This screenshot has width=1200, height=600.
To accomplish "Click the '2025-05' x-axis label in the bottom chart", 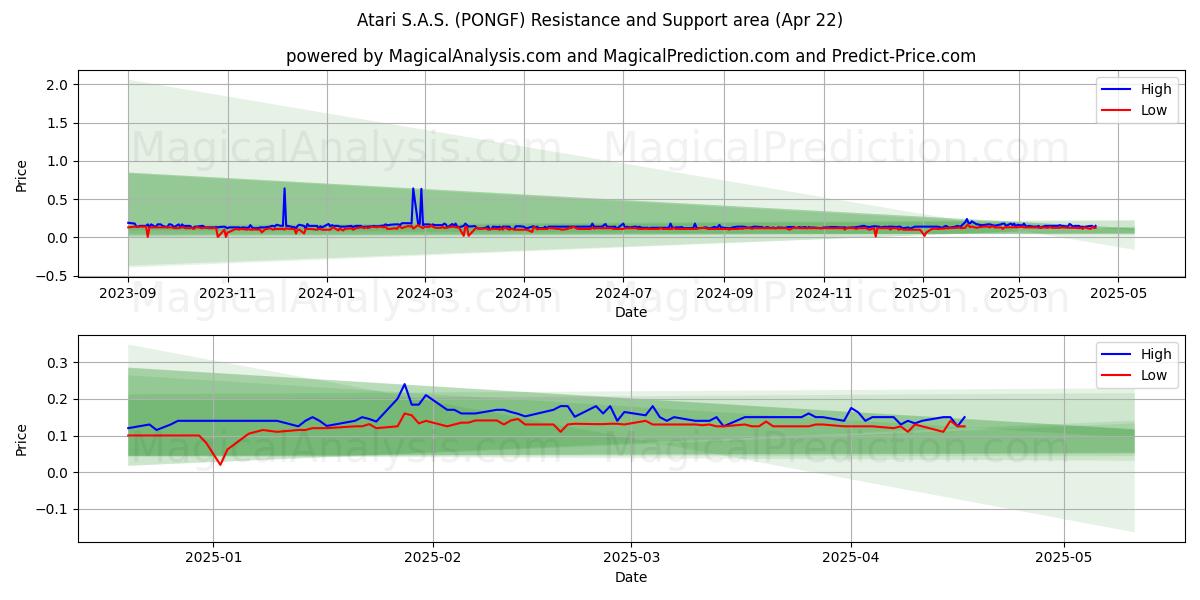I will click(x=1064, y=560).
